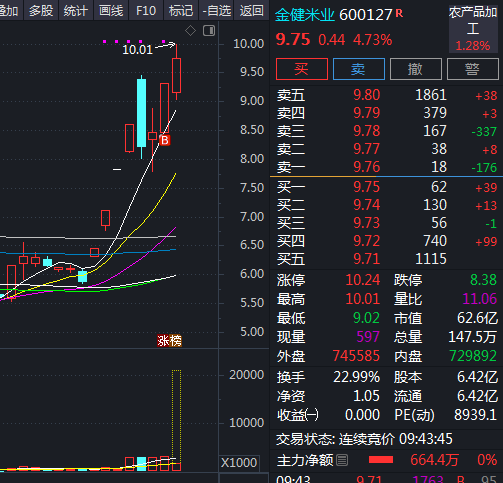Open the 统计 statistics menu

76,11
